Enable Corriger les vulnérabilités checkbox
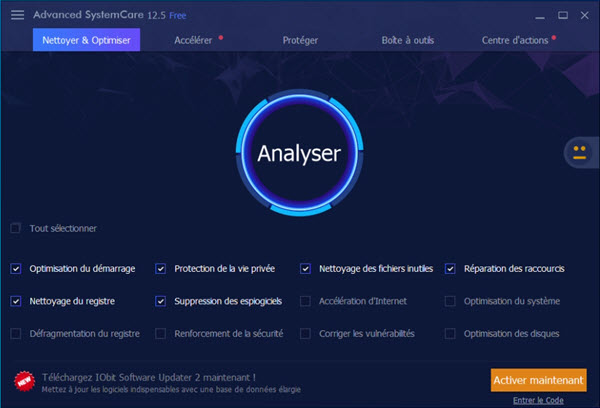Screen dimensions: 600x408 point(305,334)
